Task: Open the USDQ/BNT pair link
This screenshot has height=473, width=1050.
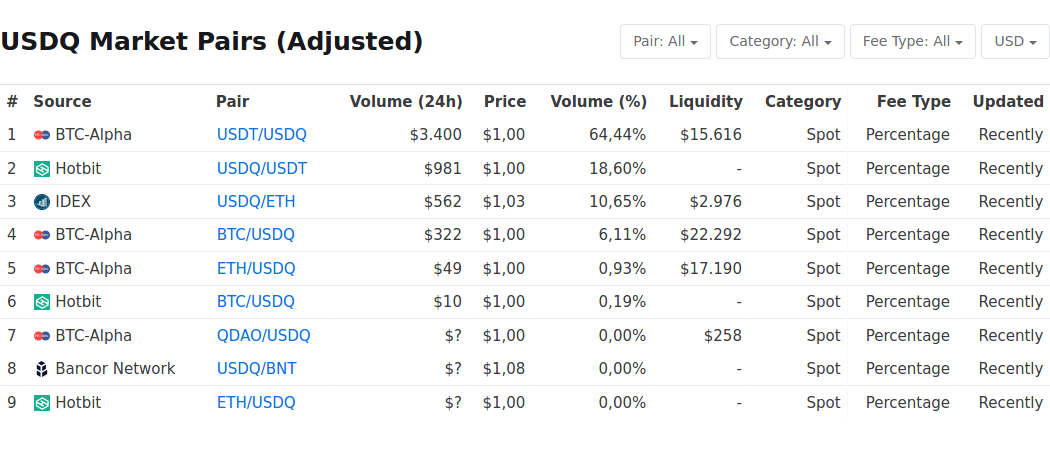Action: point(256,369)
